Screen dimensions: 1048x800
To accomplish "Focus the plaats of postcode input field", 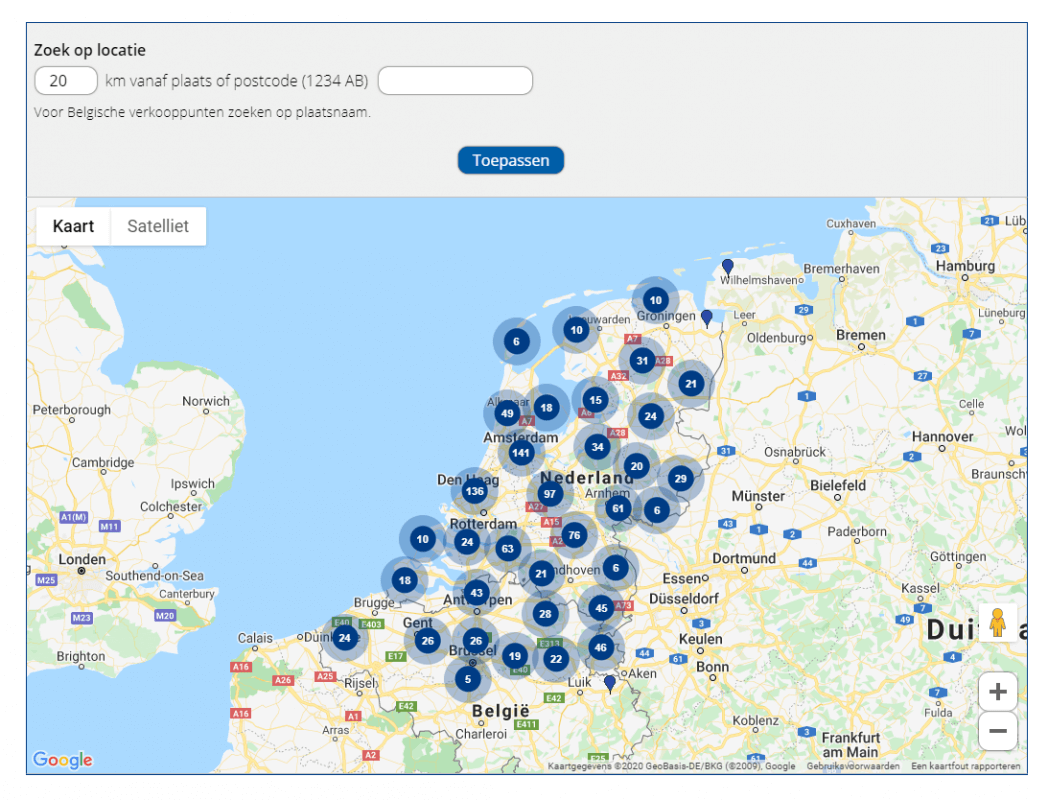I will click(x=455, y=81).
